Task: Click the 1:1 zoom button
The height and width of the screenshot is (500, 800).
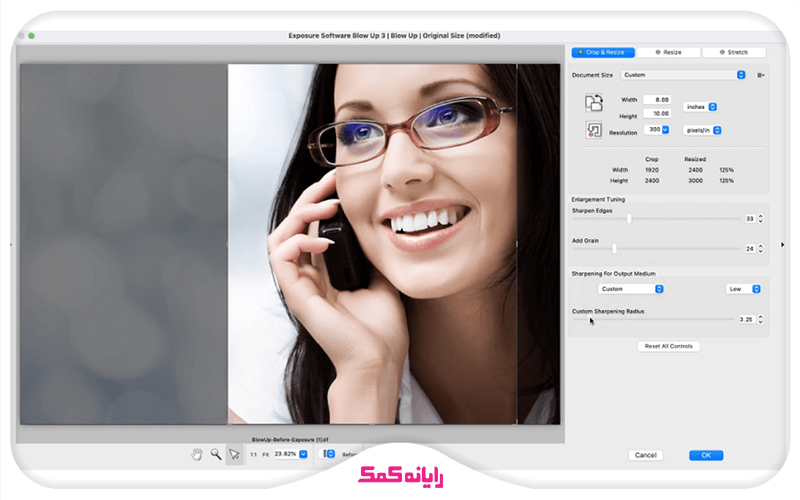Action: [x=254, y=454]
